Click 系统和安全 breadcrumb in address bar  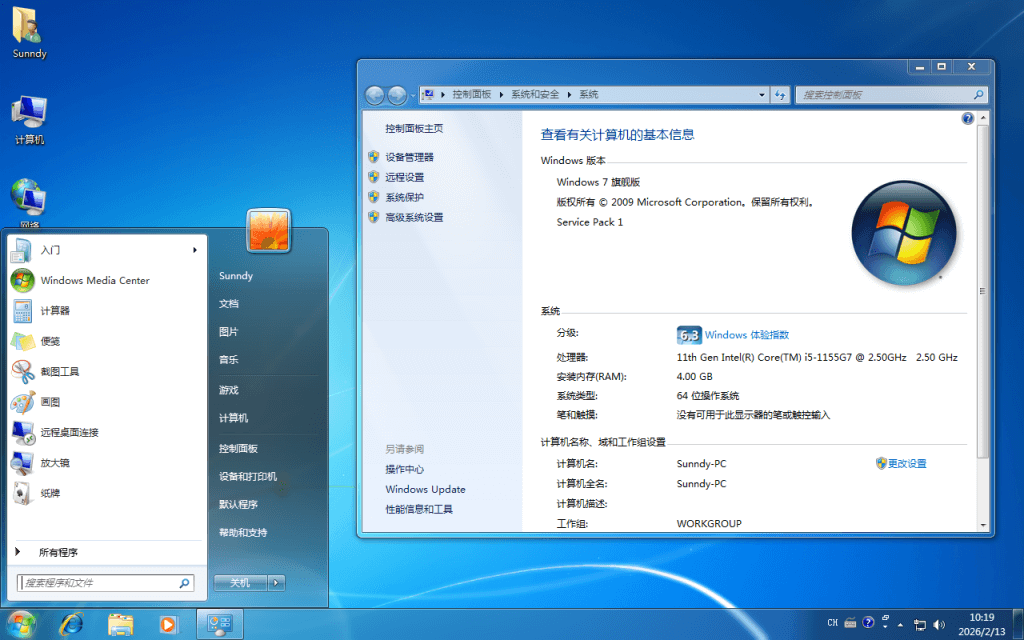pyautogui.click(x=535, y=95)
